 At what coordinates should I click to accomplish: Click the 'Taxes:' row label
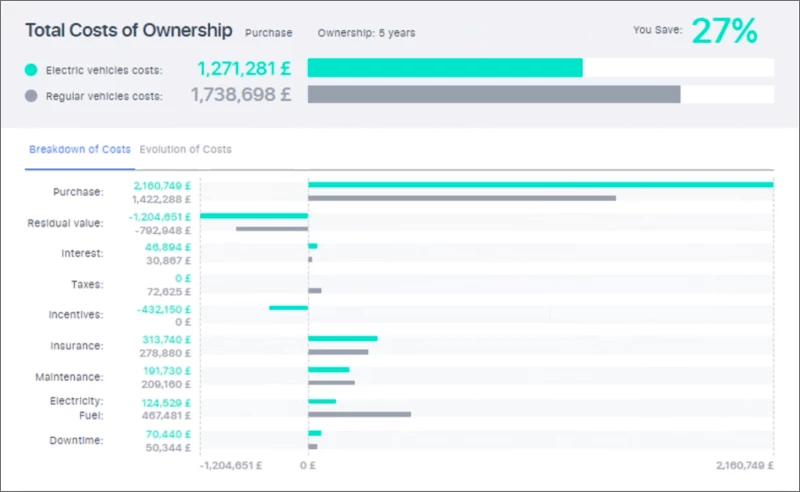point(87,284)
